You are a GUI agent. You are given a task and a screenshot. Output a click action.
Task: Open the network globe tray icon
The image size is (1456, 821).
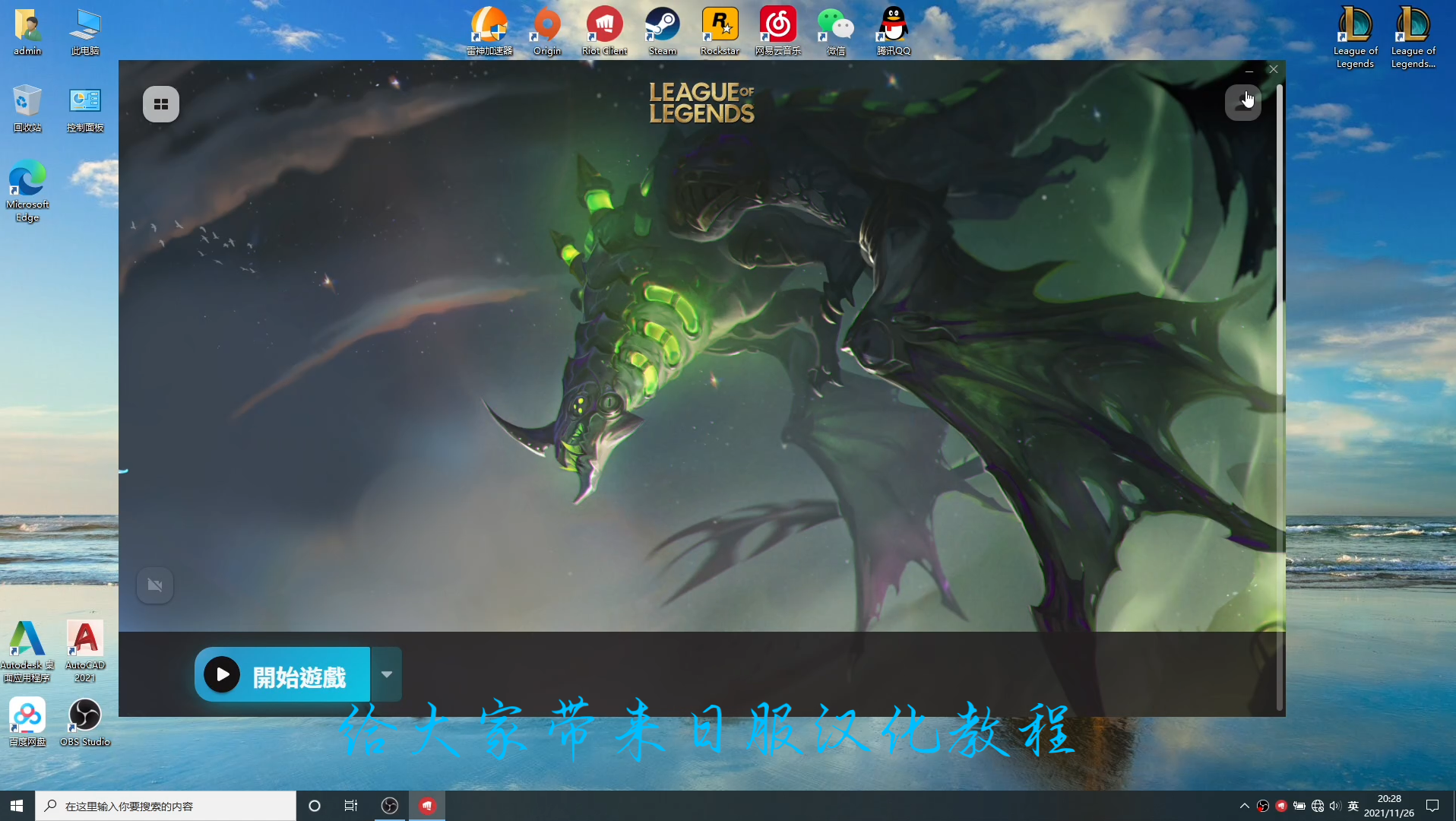click(1318, 806)
